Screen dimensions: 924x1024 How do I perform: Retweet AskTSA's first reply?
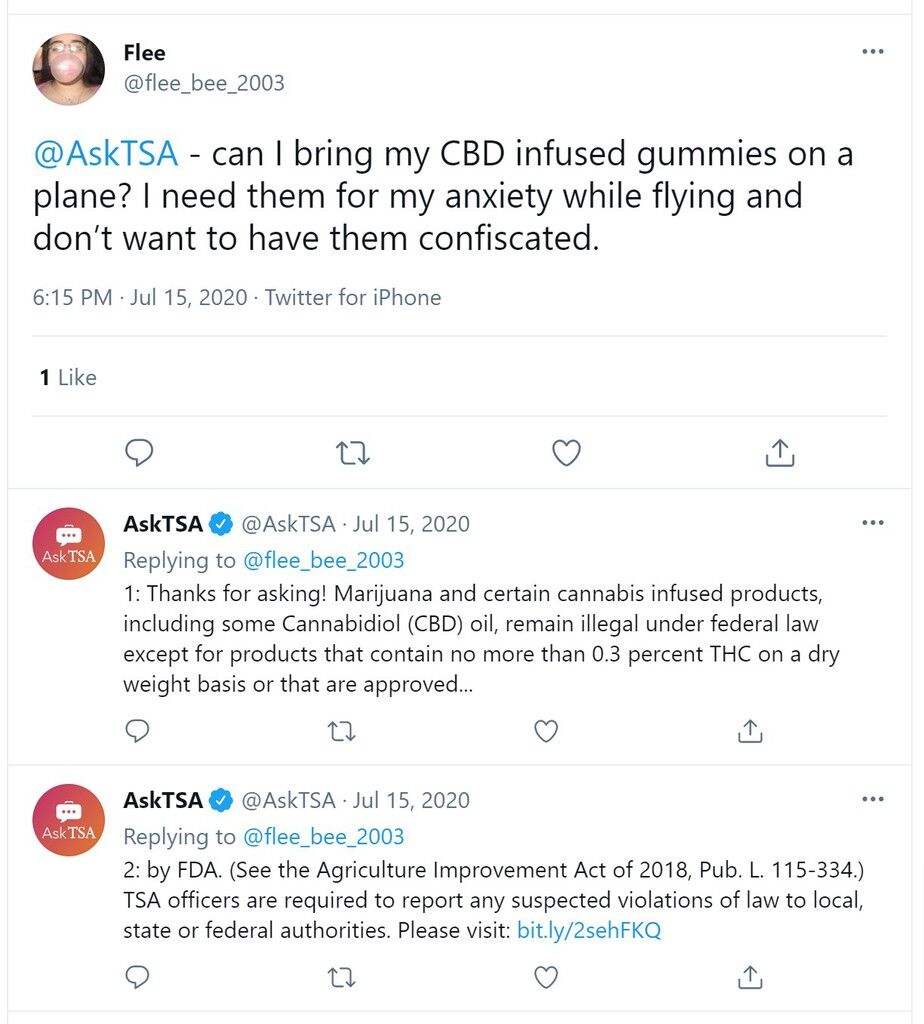coord(341,731)
